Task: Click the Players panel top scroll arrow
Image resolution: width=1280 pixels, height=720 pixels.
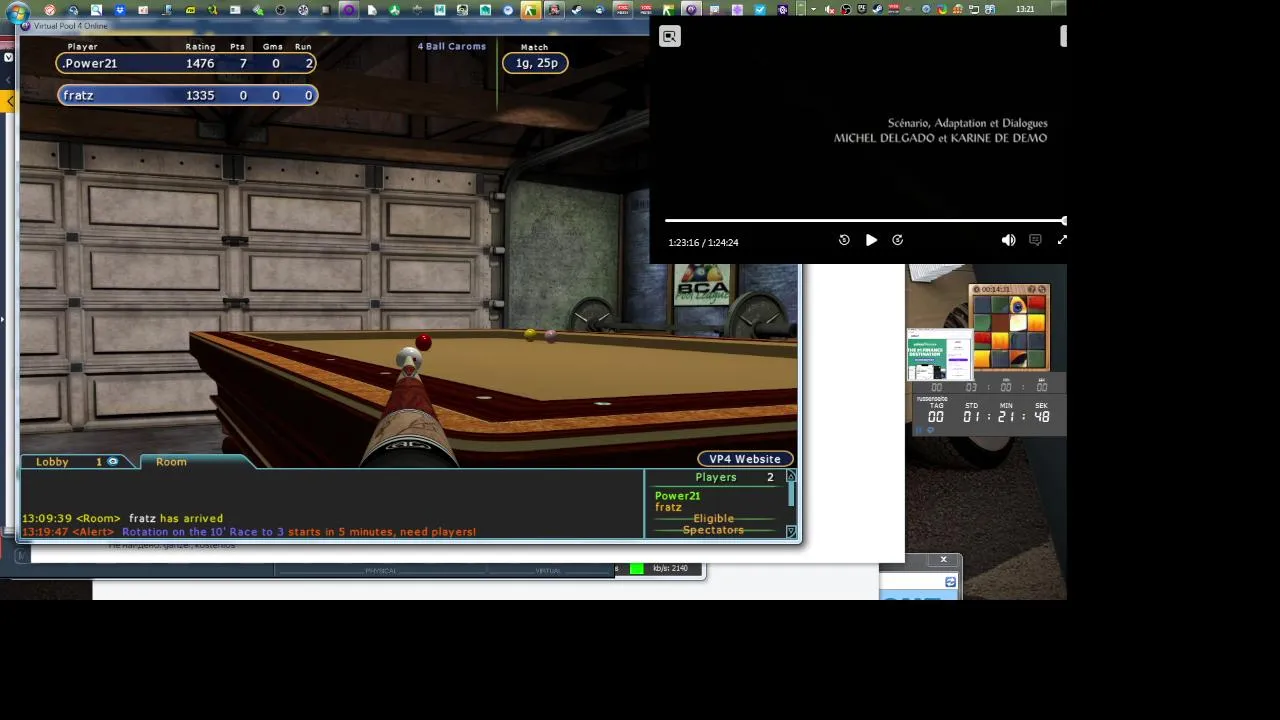Action: [791, 477]
